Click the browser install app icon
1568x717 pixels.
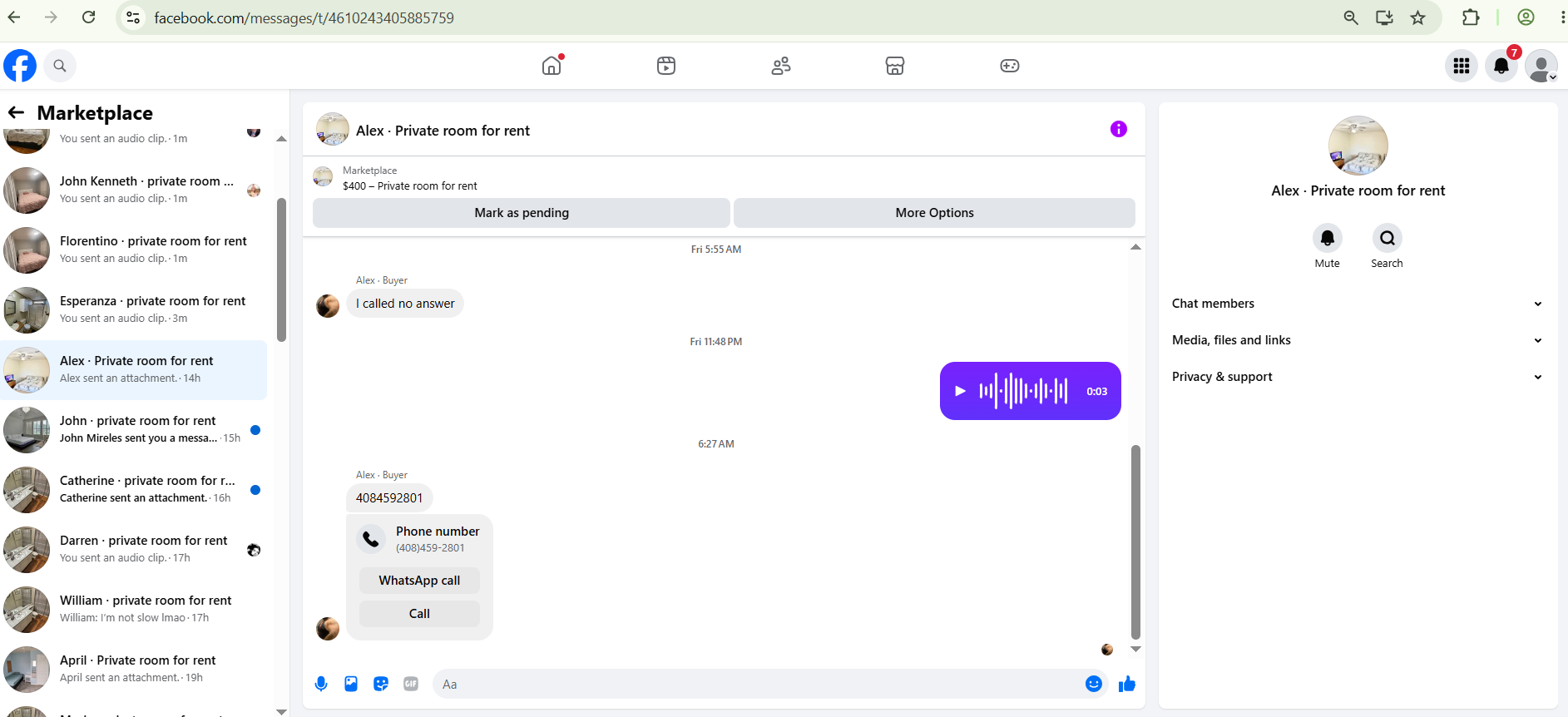1384,17
